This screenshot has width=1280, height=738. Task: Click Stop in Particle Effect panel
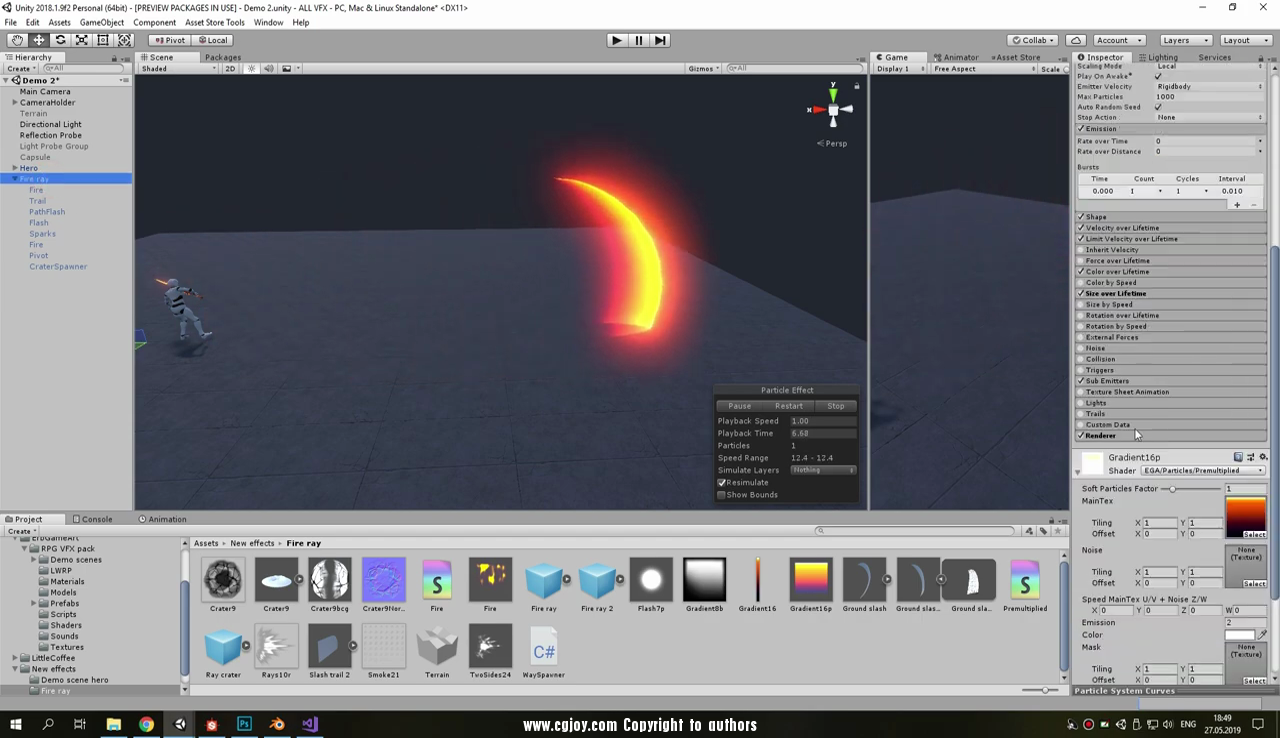point(835,406)
